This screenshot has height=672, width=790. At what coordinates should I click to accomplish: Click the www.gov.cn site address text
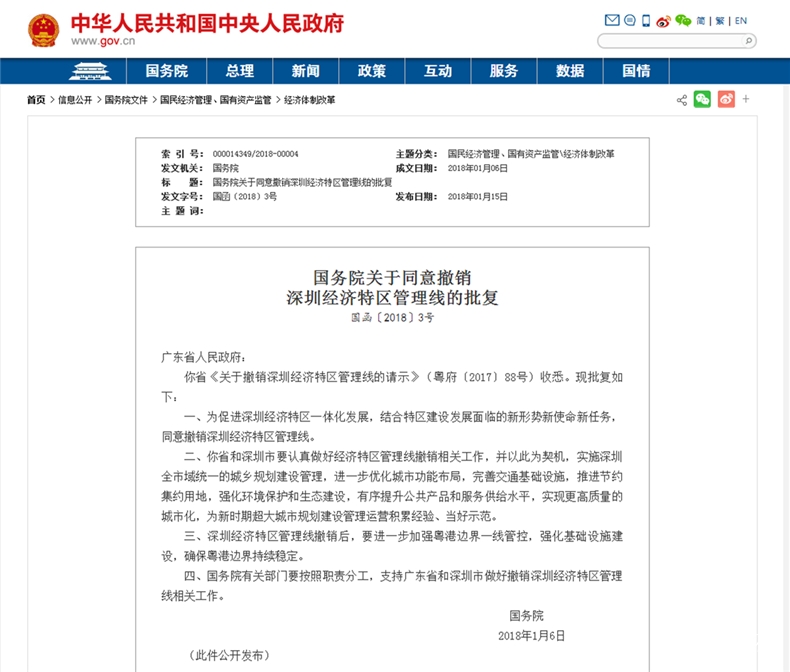coord(103,41)
